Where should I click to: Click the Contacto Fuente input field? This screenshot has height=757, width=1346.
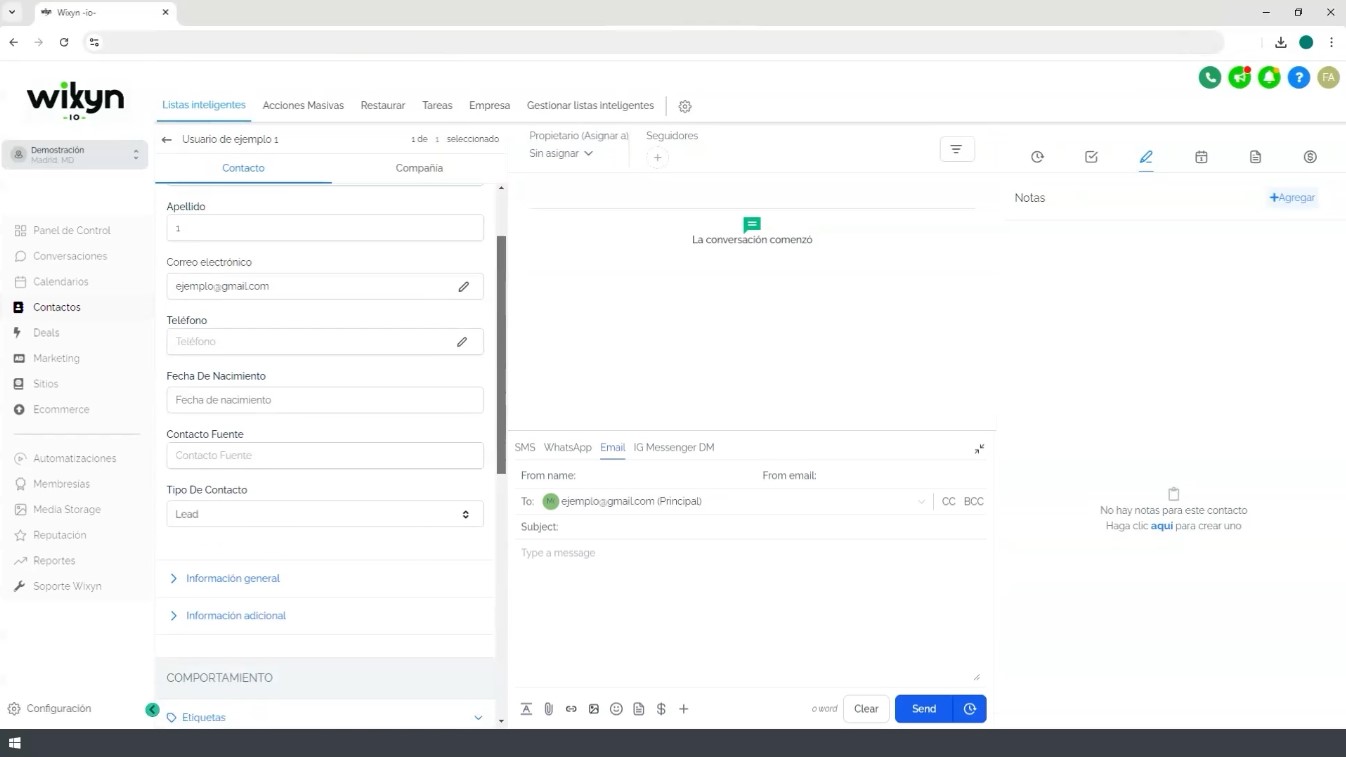[325, 456]
